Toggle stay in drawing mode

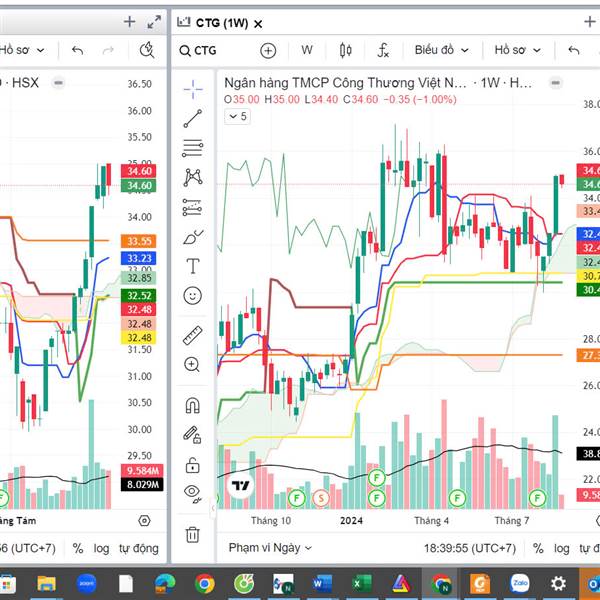point(192,435)
